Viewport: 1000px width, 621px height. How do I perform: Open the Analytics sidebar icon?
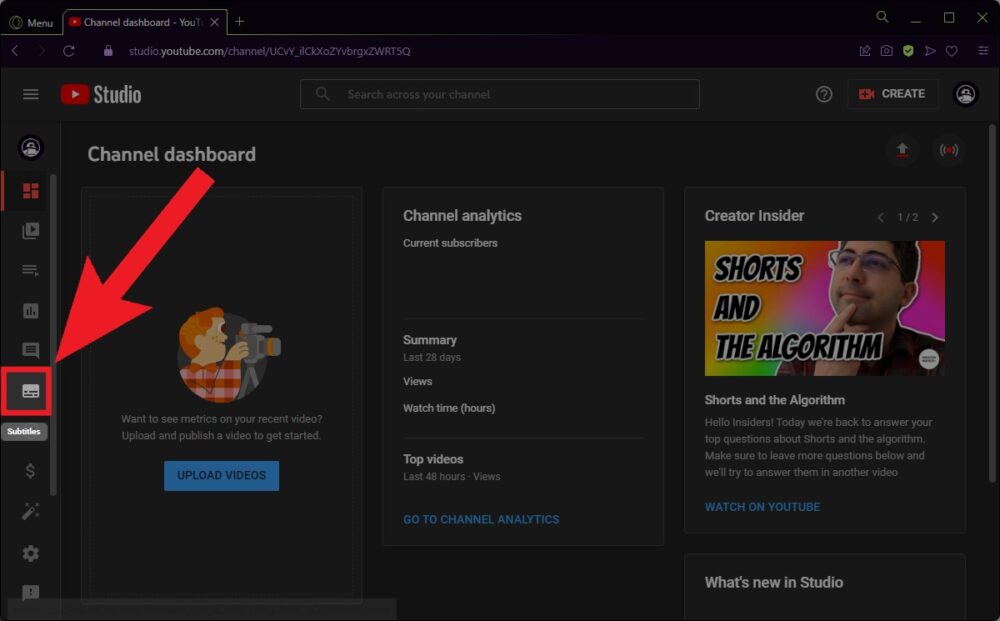[30, 311]
